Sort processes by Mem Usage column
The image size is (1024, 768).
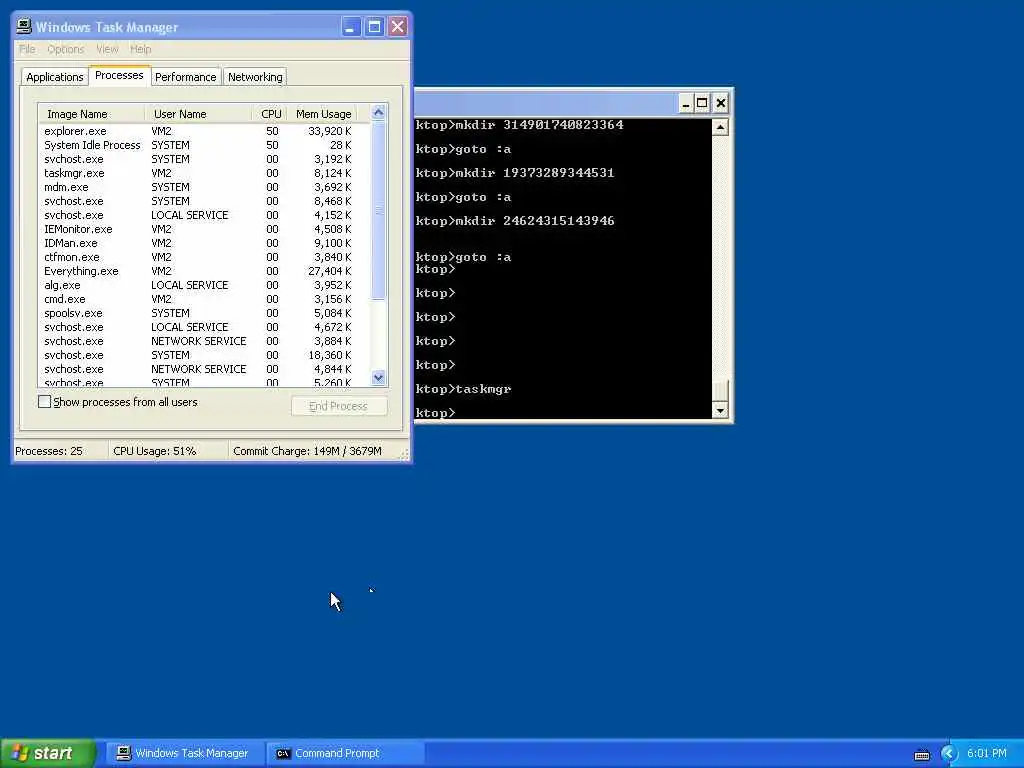pyautogui.click(x=323, y=114)
